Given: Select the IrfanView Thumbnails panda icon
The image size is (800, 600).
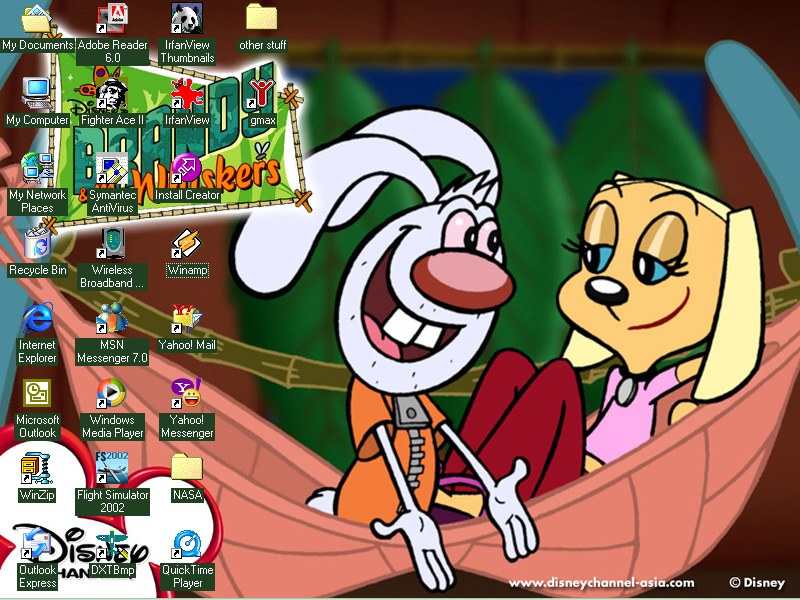Looking at the screenshot, I should 187,20.
